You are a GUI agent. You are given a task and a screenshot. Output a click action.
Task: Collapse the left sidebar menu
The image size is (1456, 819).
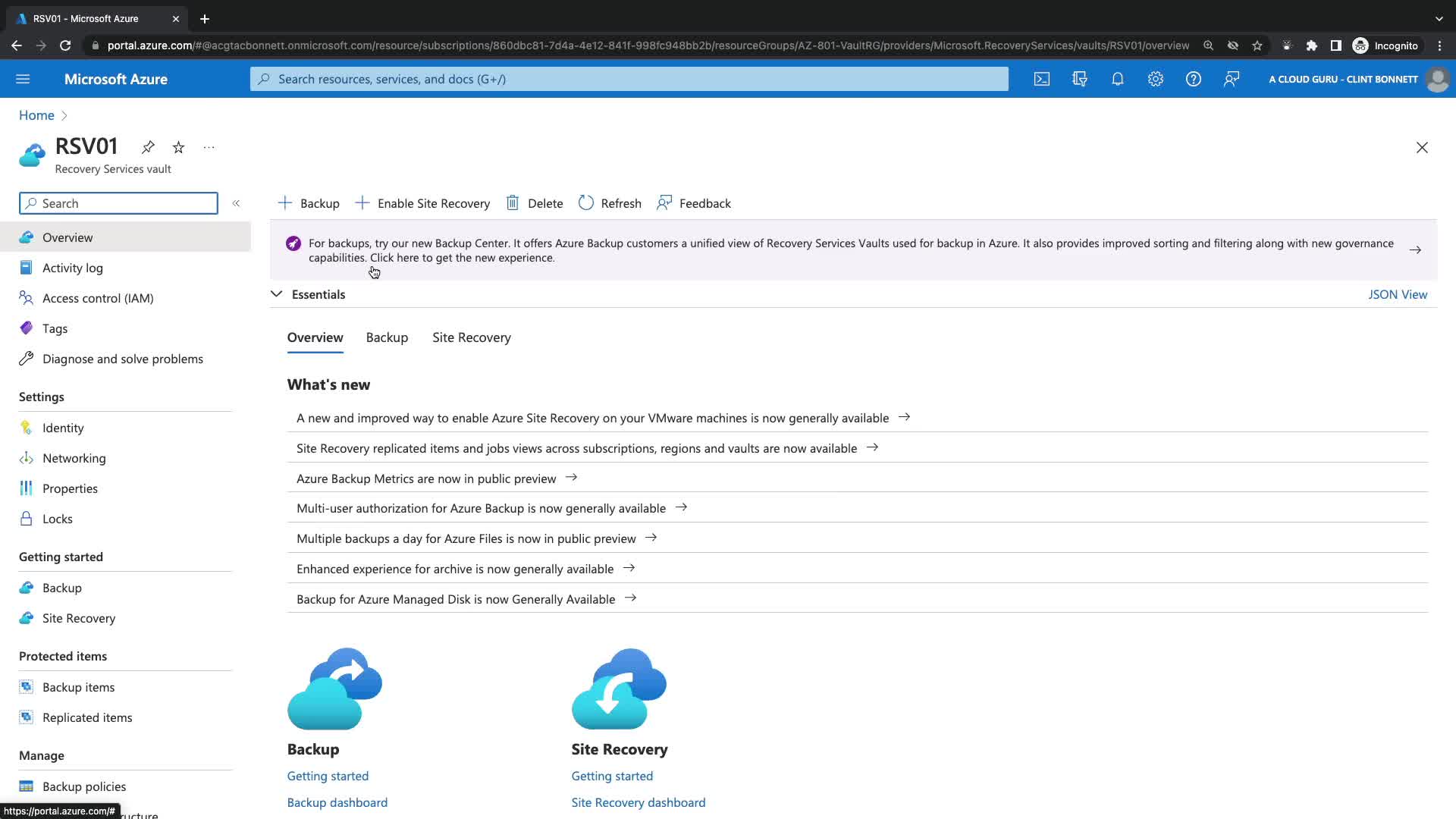pyautogui.click(x=236, y=203)
